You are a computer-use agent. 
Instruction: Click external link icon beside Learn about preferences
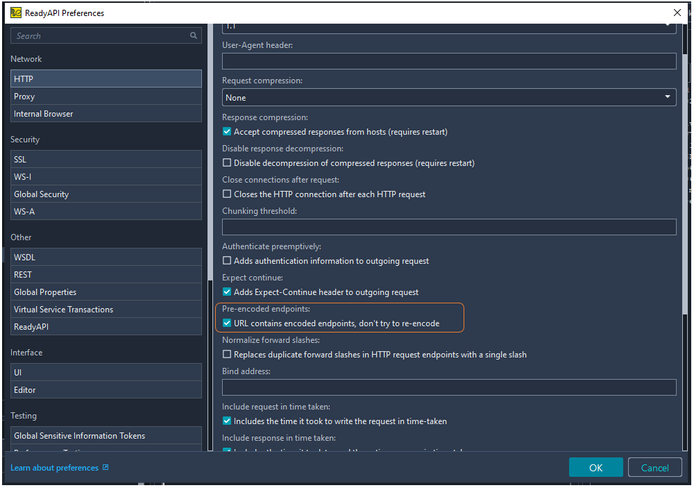point(105,467)
